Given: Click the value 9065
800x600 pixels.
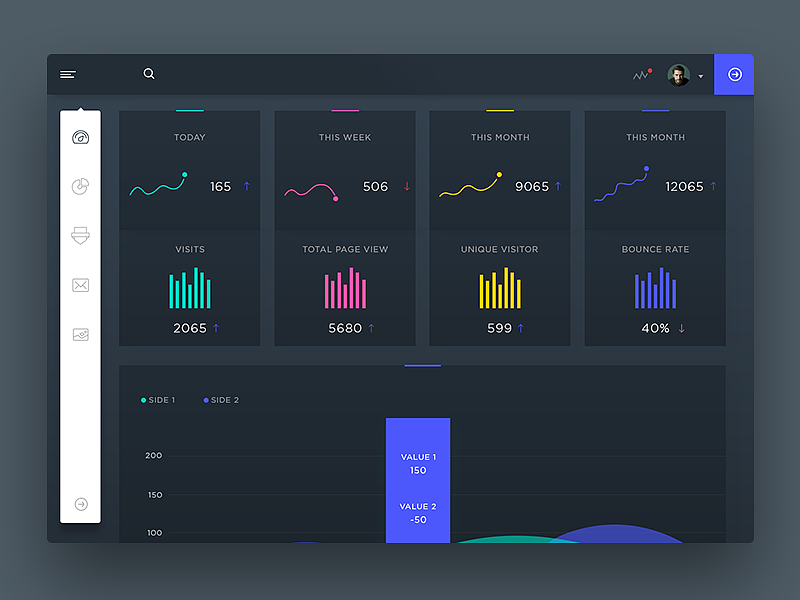Looking at the screenshot, I should click(x=532, y=187).
